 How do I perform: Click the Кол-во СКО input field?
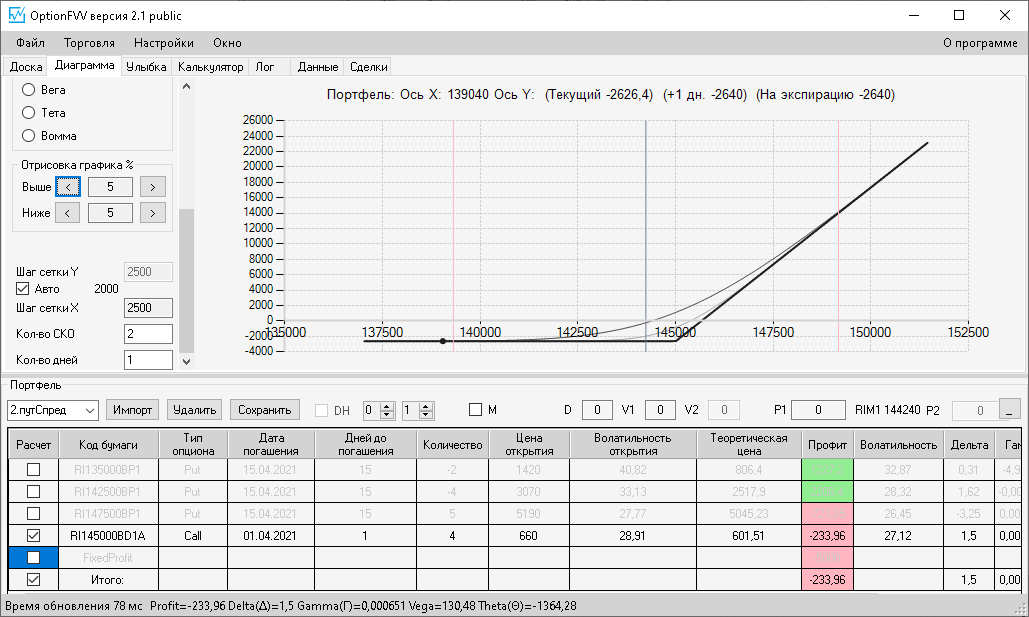point(148,333)
